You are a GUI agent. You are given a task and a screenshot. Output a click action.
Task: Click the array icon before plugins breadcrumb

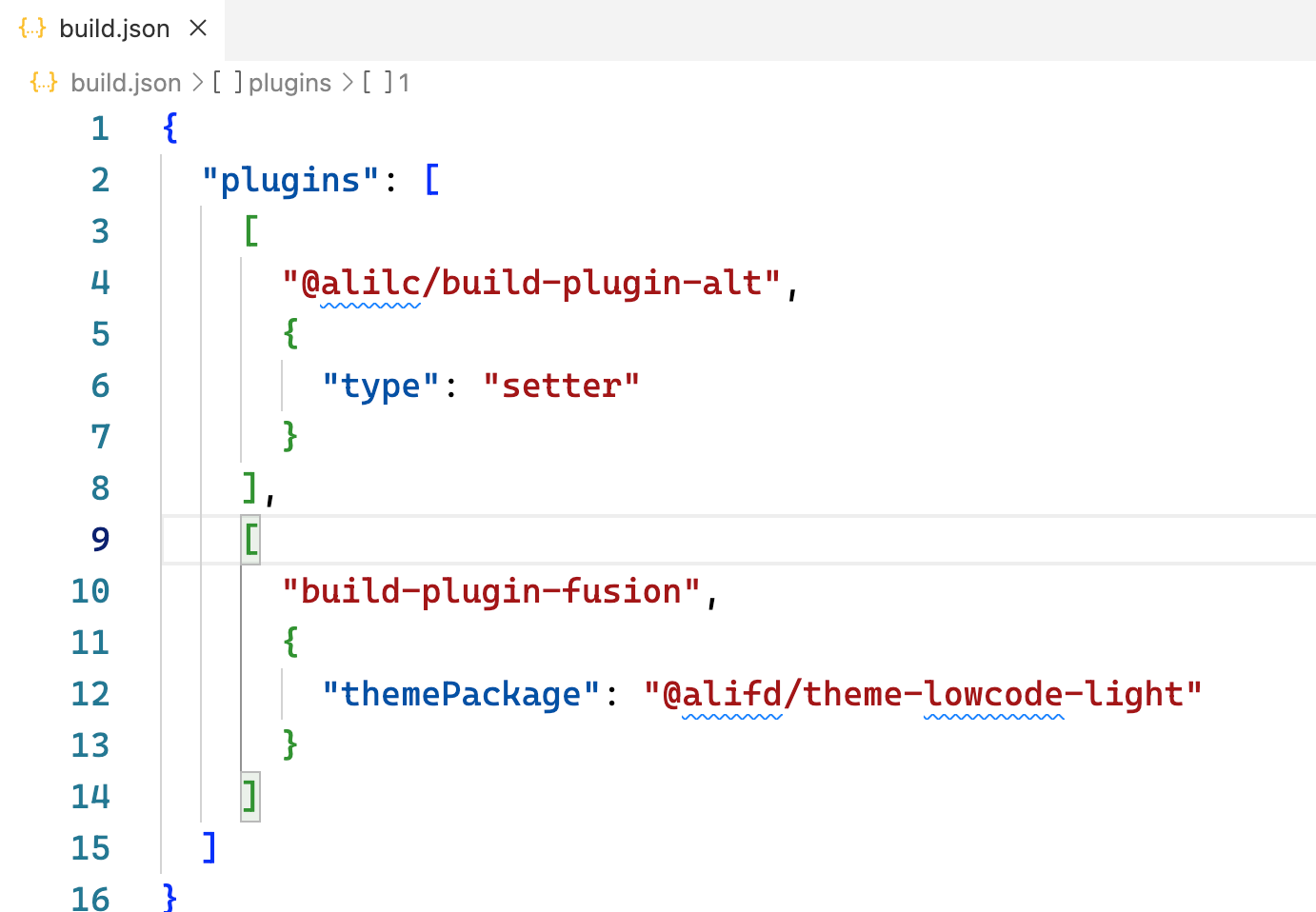tap(228, 83)
